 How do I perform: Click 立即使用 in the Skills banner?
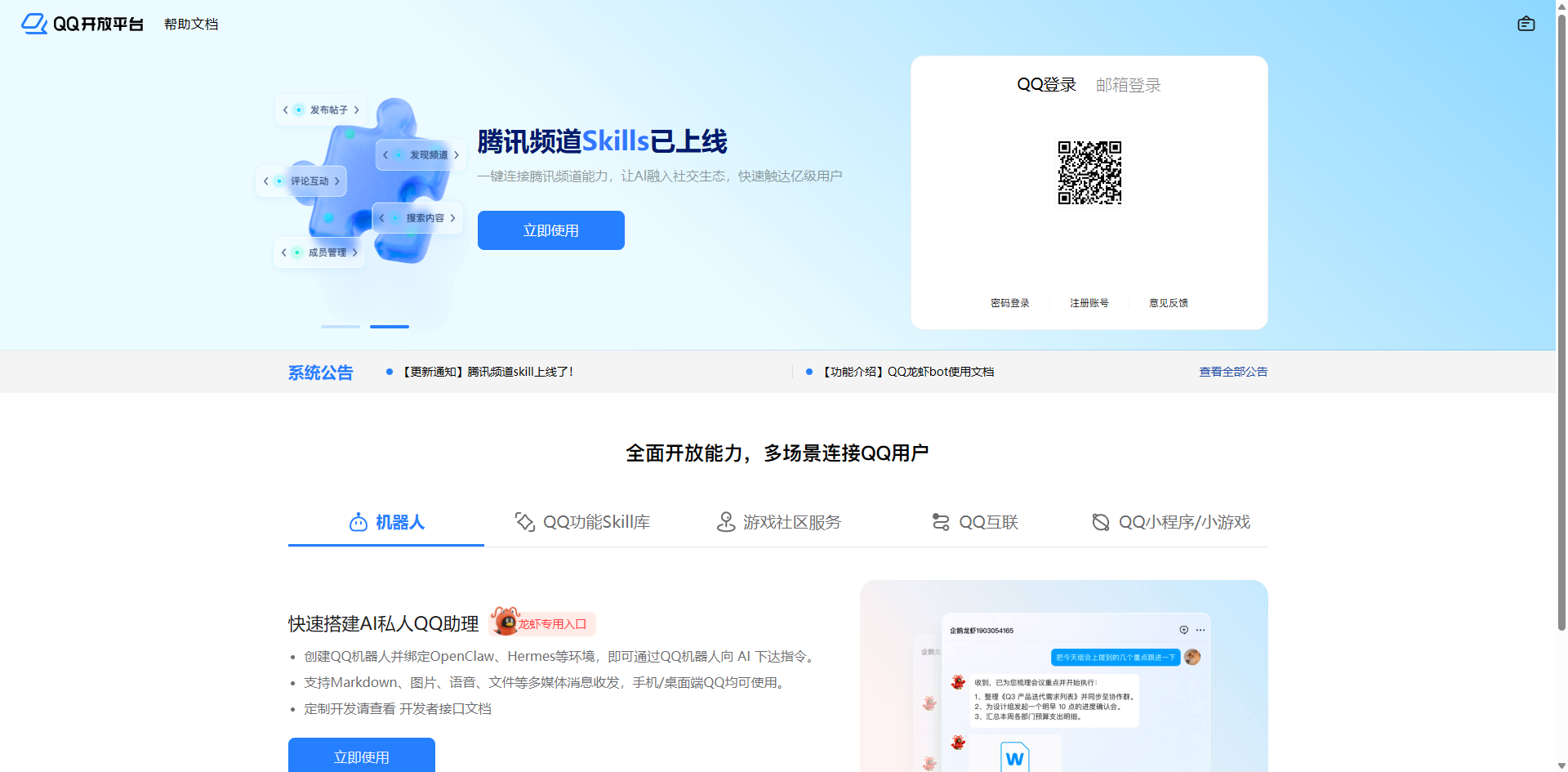coord(551,230)
